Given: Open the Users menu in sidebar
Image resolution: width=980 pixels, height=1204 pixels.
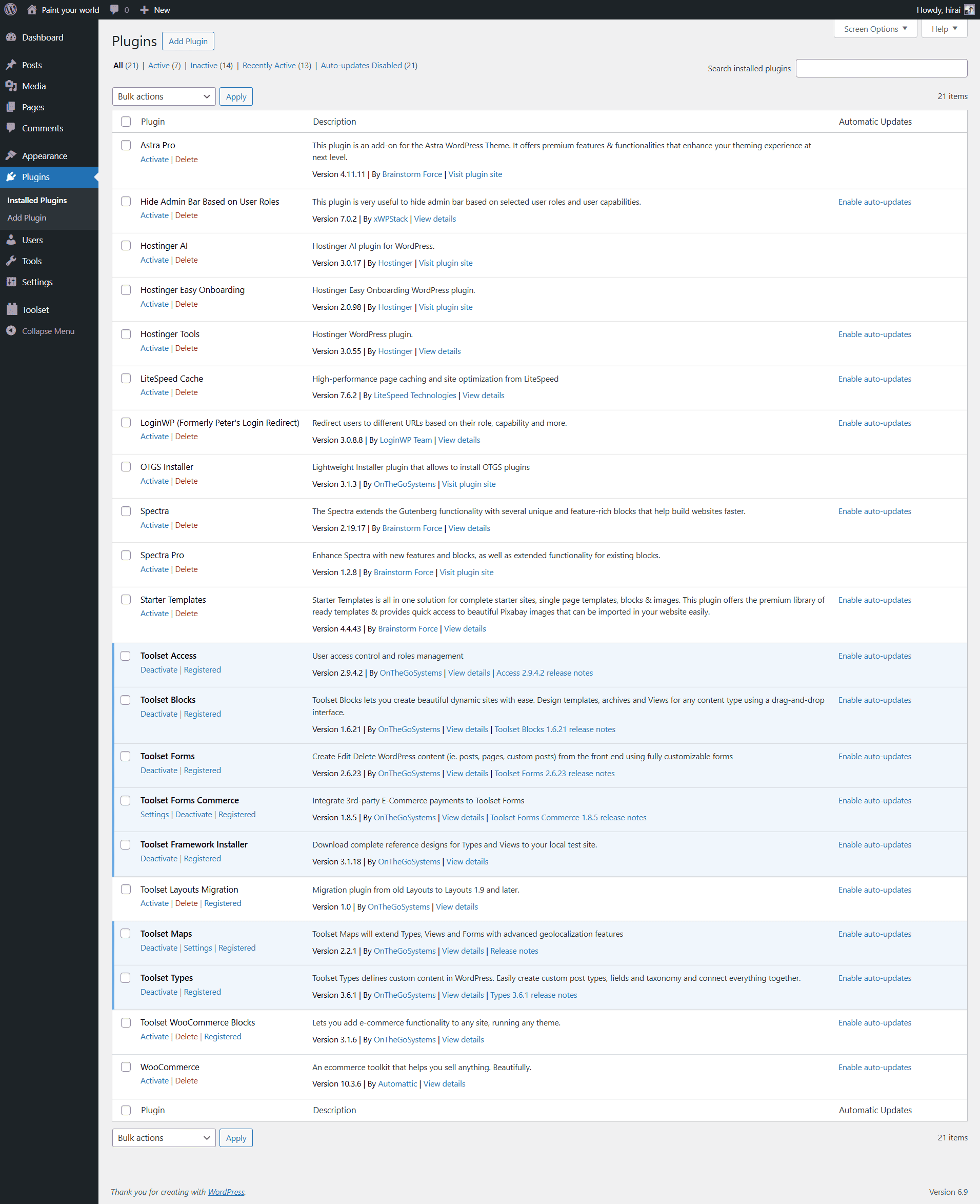Looking at the screenshot, I should [x=32, y=240].
